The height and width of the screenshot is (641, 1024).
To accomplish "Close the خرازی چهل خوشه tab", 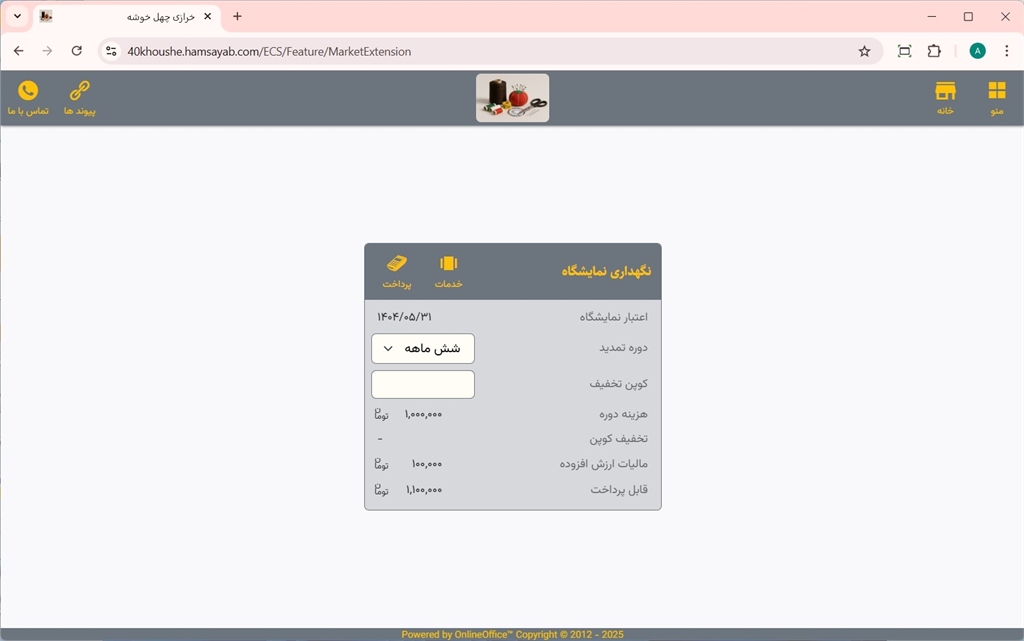I will 207,17.
